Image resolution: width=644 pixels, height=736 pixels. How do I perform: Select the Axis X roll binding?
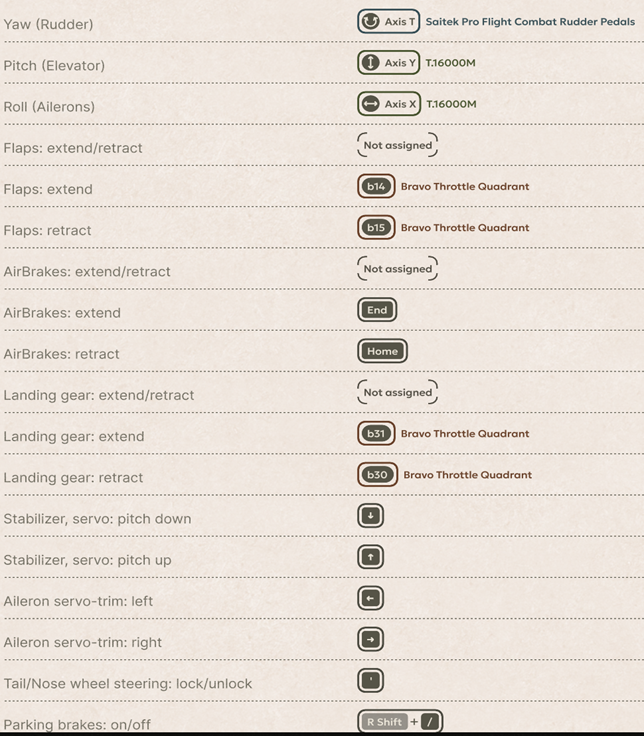point(389,104)
